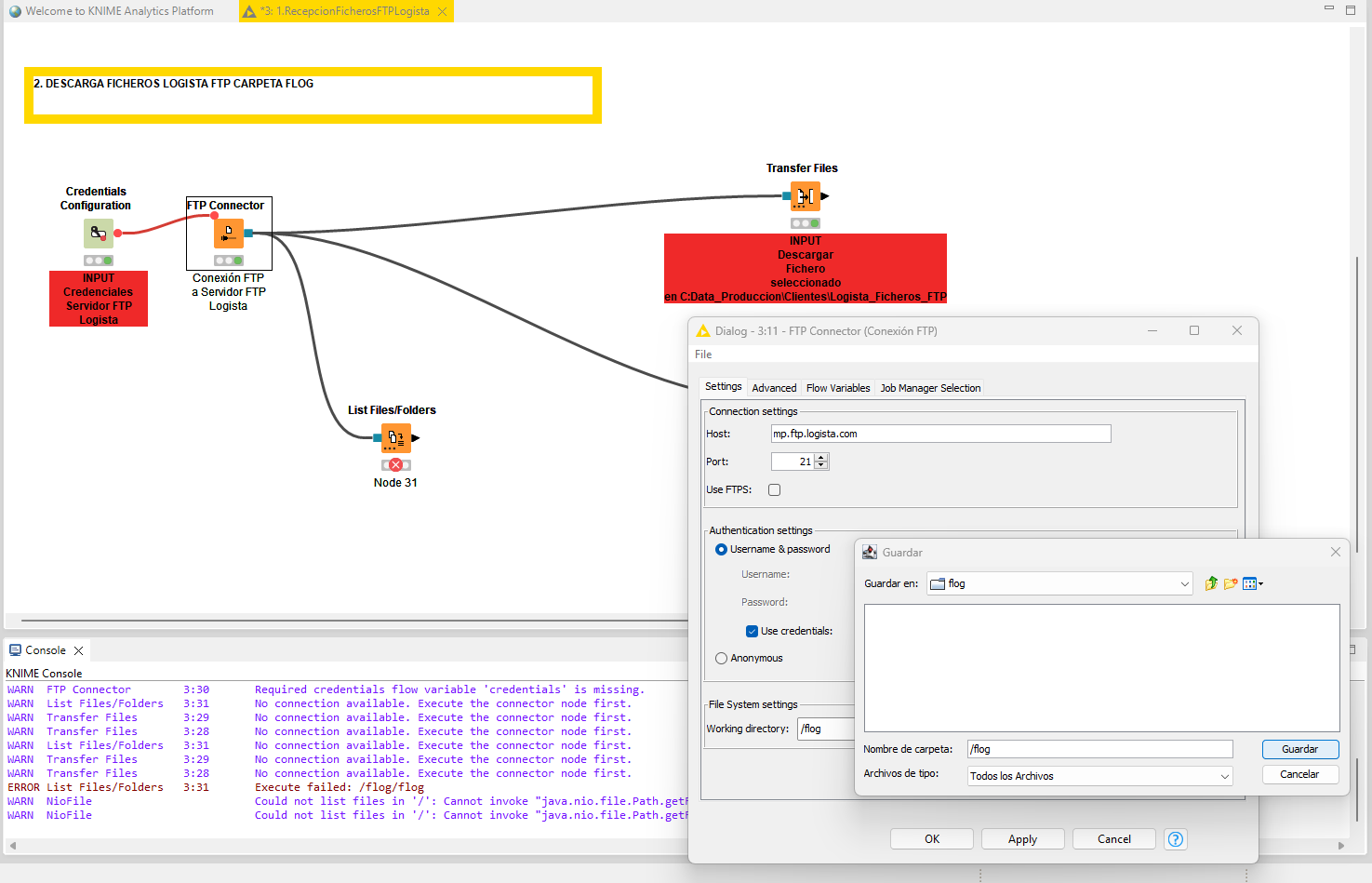The height and width of the screenshot is (883, 1372).
Task: Select the Anonymous authentication option
Action: point(722,658)
